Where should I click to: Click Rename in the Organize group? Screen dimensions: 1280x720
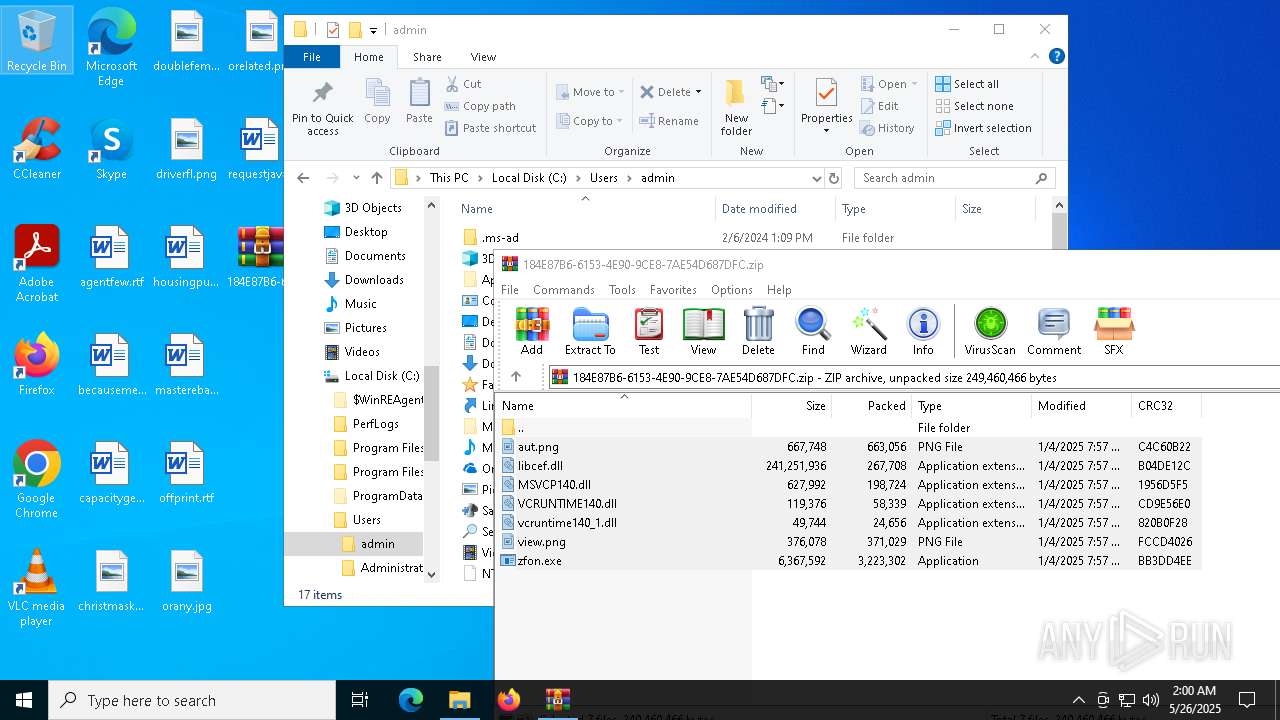click(669, 121)
